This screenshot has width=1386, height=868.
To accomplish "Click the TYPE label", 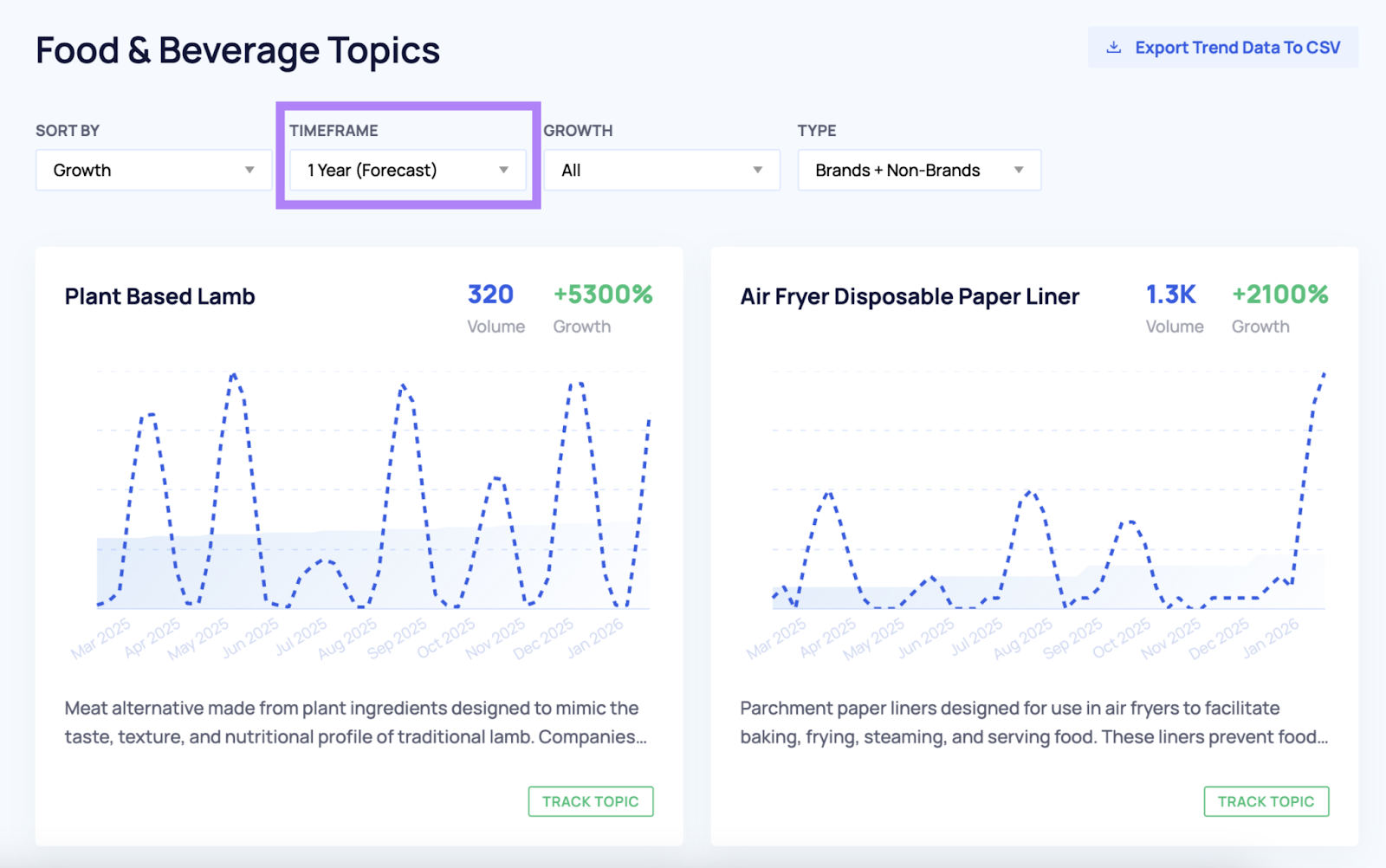I will (x=817, y=131).
